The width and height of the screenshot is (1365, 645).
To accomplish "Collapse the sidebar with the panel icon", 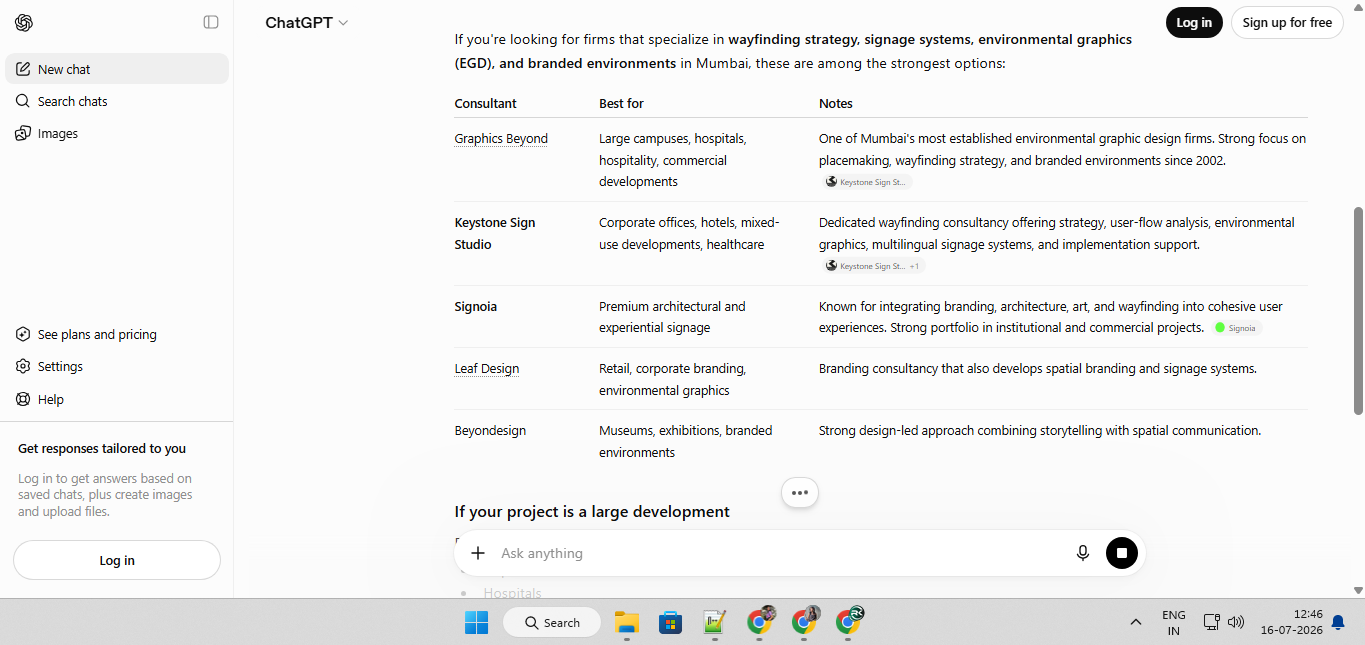I will coord(211,22).
